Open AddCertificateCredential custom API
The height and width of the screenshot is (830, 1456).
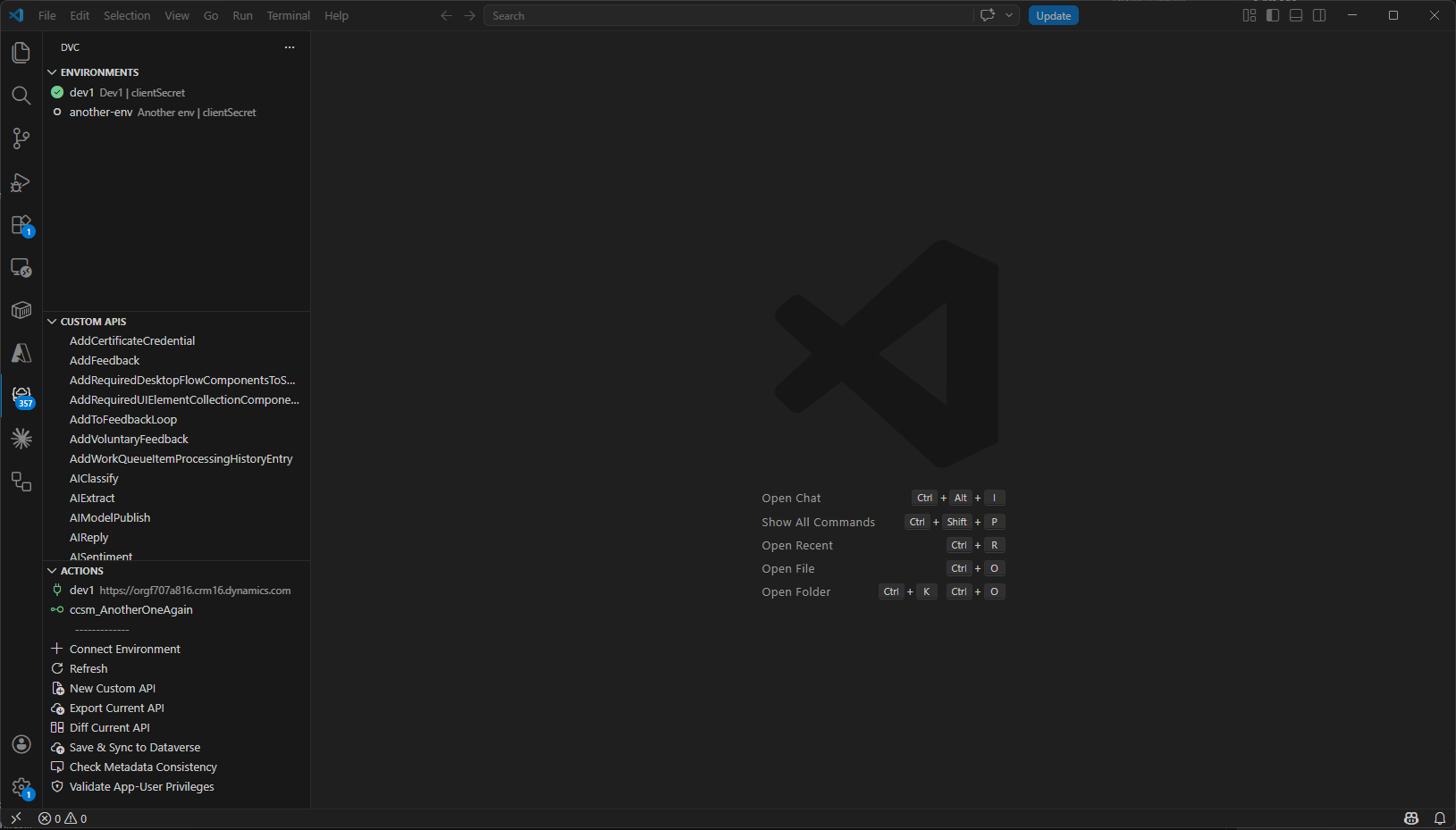click(x=176, y=341)
